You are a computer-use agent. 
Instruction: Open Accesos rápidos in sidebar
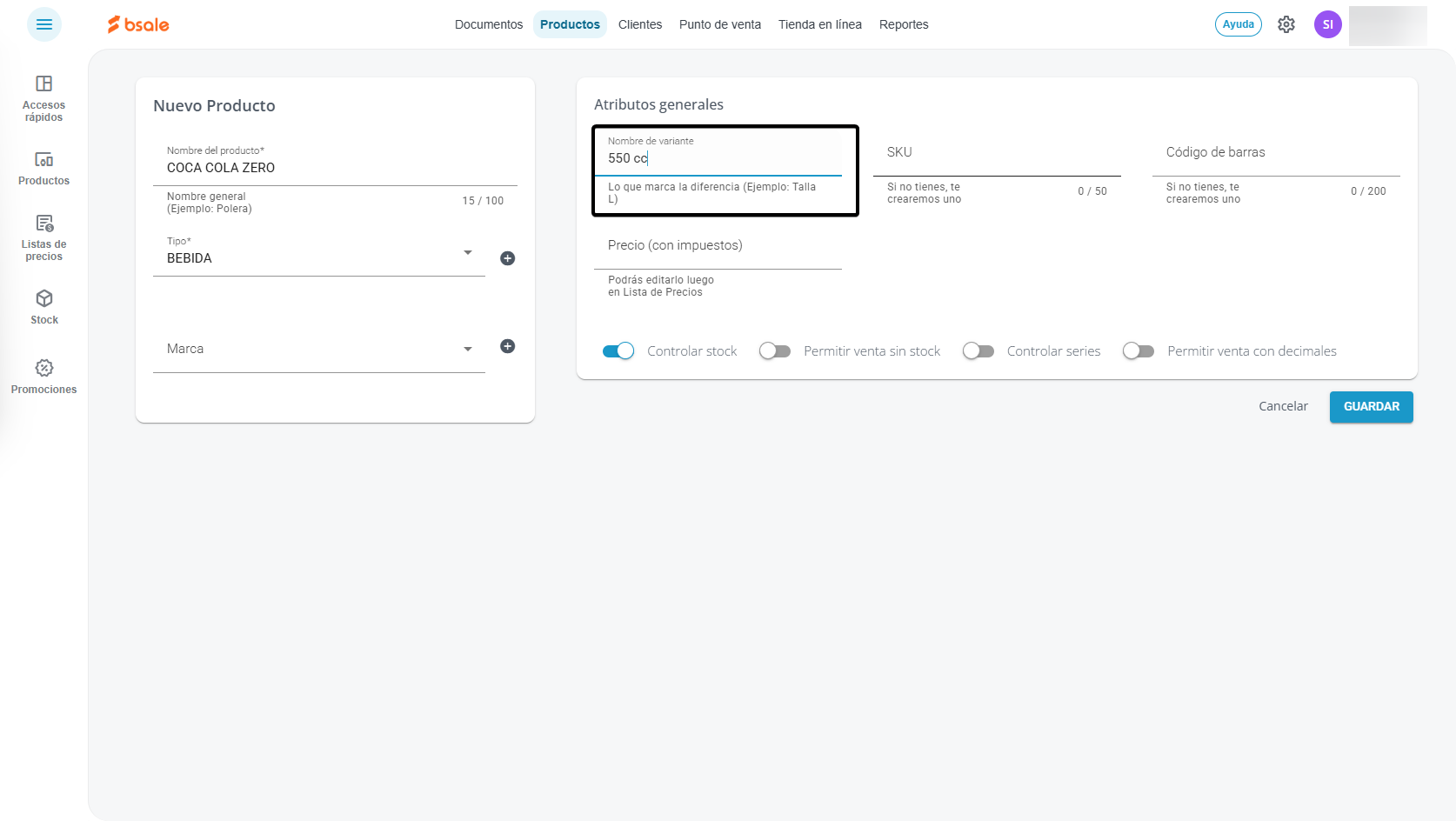coord(43,98)
